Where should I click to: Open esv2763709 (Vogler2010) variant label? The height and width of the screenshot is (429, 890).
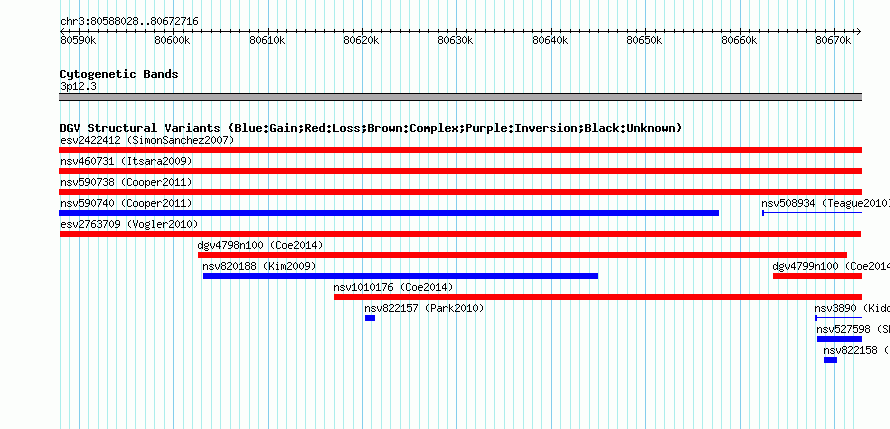click(129, 224)
